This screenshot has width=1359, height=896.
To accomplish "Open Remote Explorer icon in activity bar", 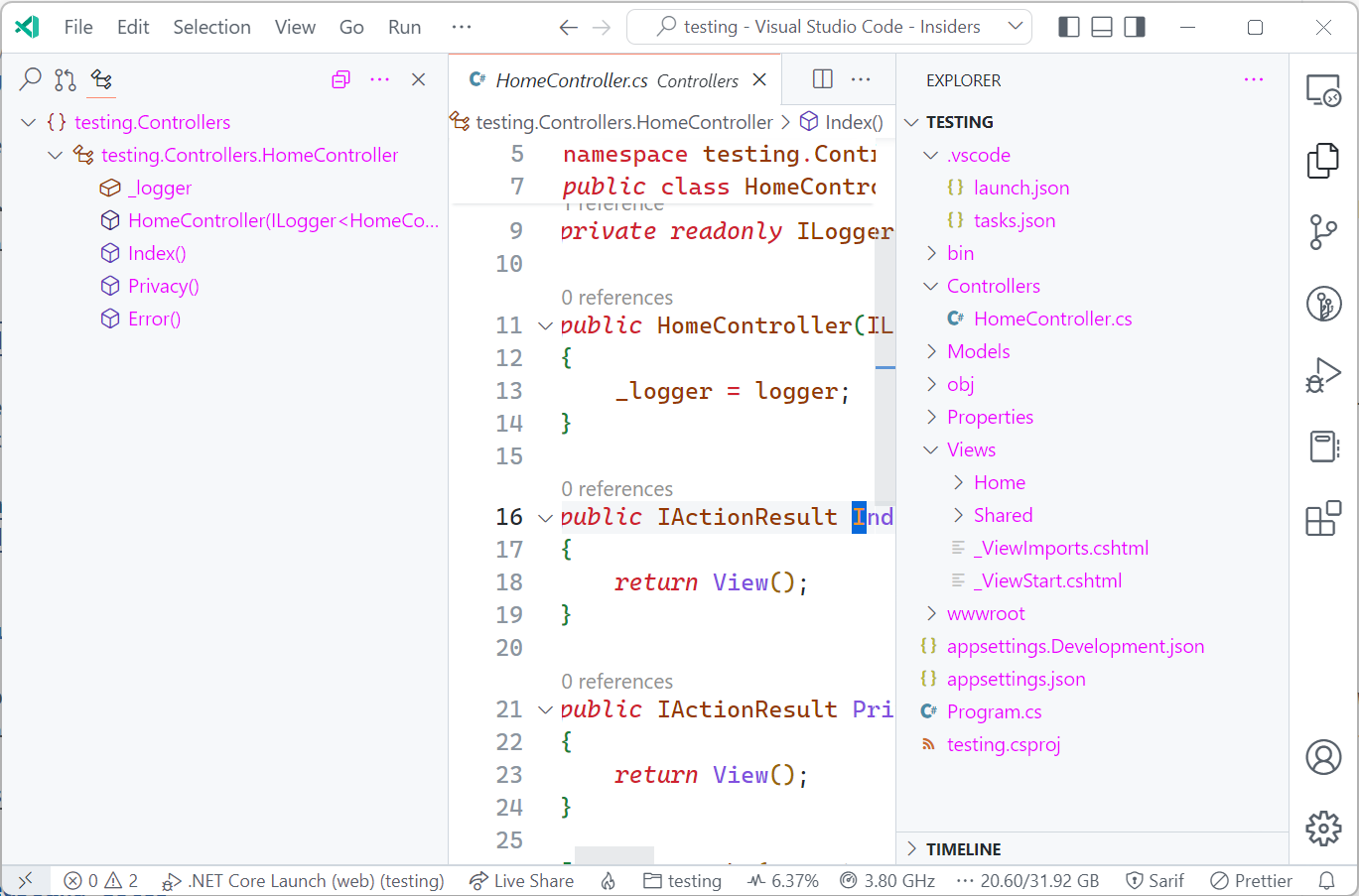I will pos(1323,90).
